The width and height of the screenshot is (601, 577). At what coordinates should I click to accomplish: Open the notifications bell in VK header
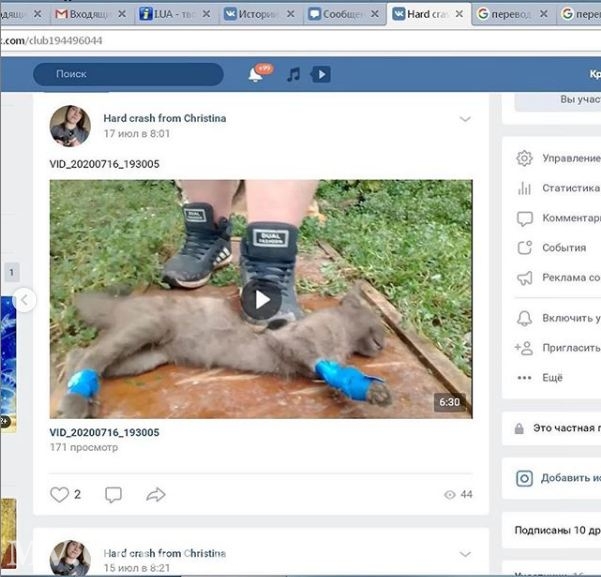(x=255, y=75)
